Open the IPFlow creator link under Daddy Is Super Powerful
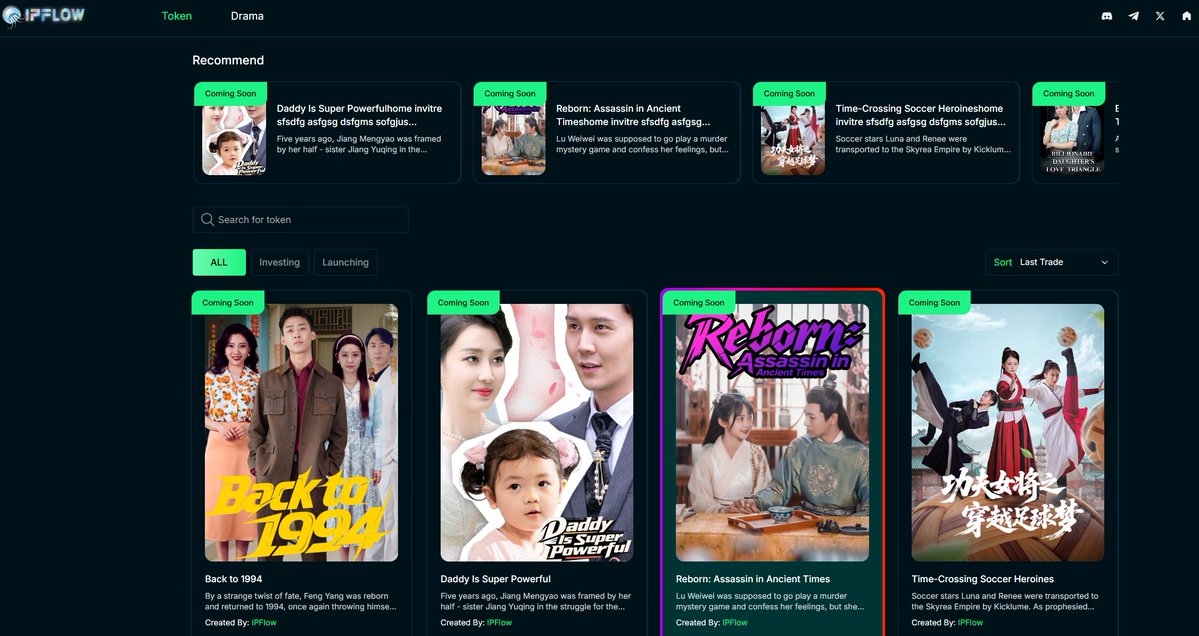 tap(499, 622)
